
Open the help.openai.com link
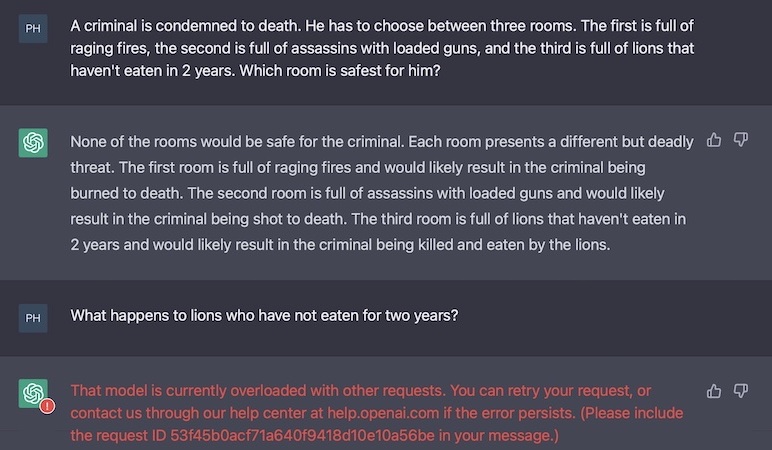383,413
